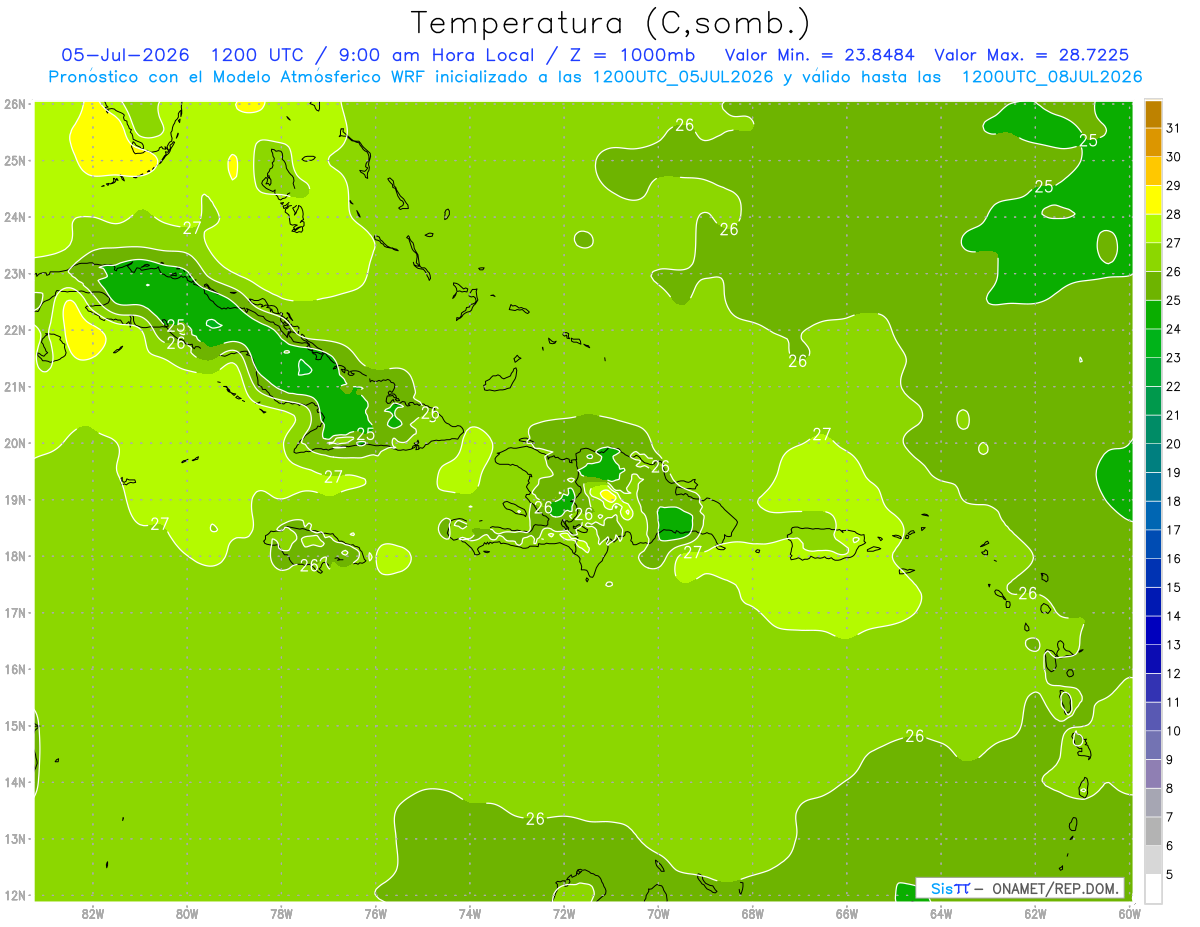This screenshot has width=1200, height=927.
Task: Select the 1200UTC_05JUL2026 initialization timestamp
Action: coord(683,76)
